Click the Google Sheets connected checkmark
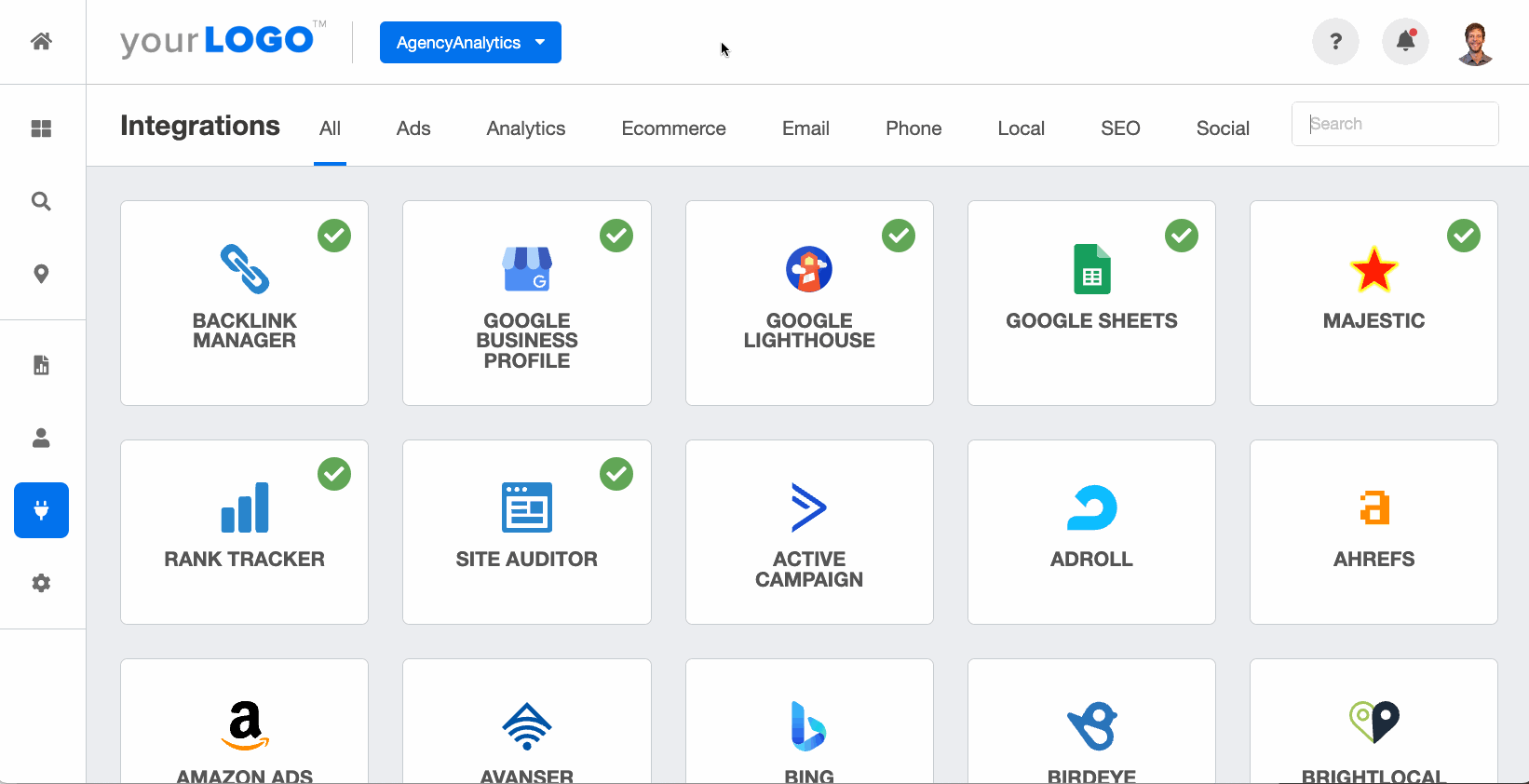Viewport: 1529px width, 784px height. coord(1182,236)
